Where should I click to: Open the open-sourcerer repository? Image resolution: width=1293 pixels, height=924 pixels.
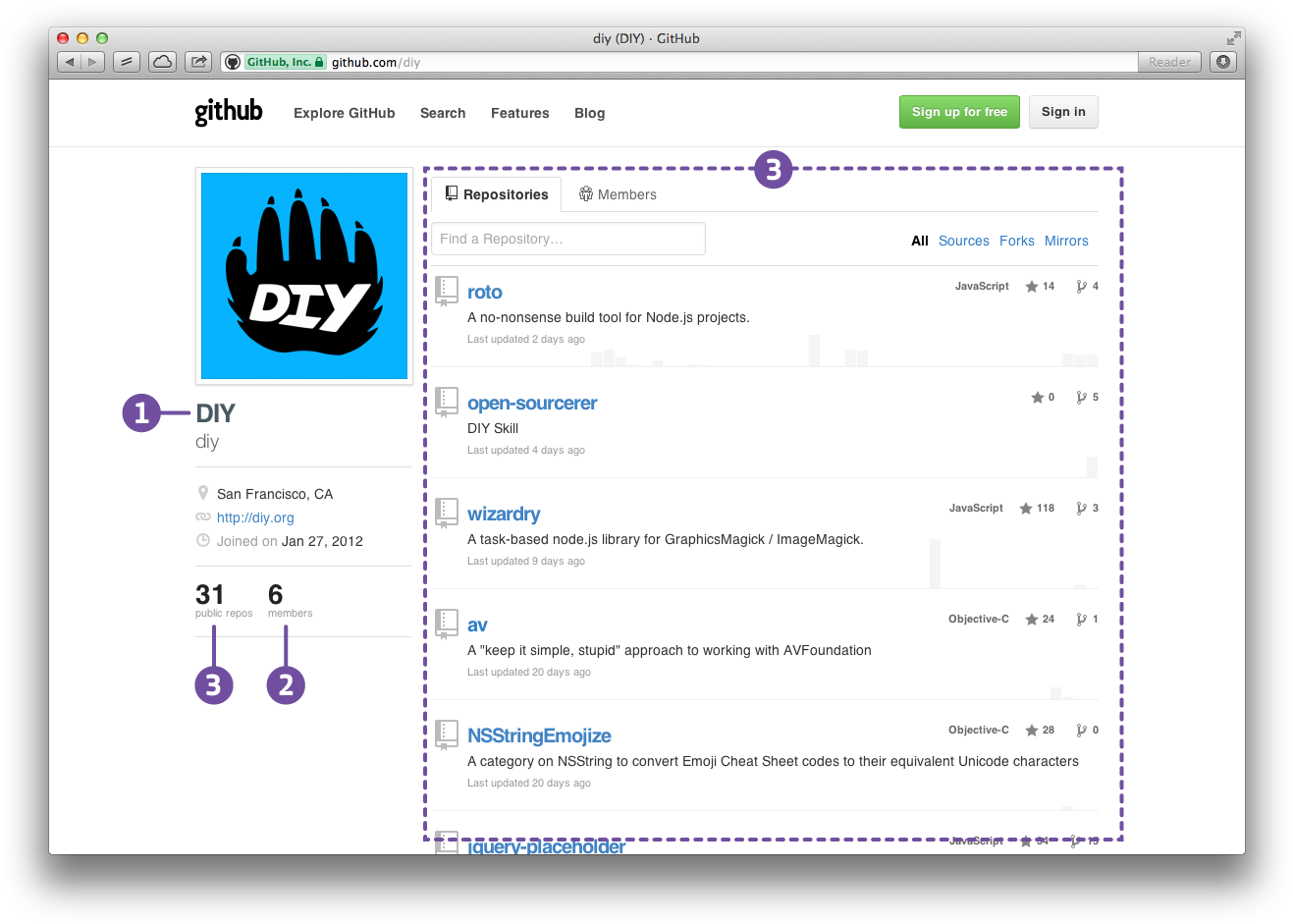click(532, 403)
